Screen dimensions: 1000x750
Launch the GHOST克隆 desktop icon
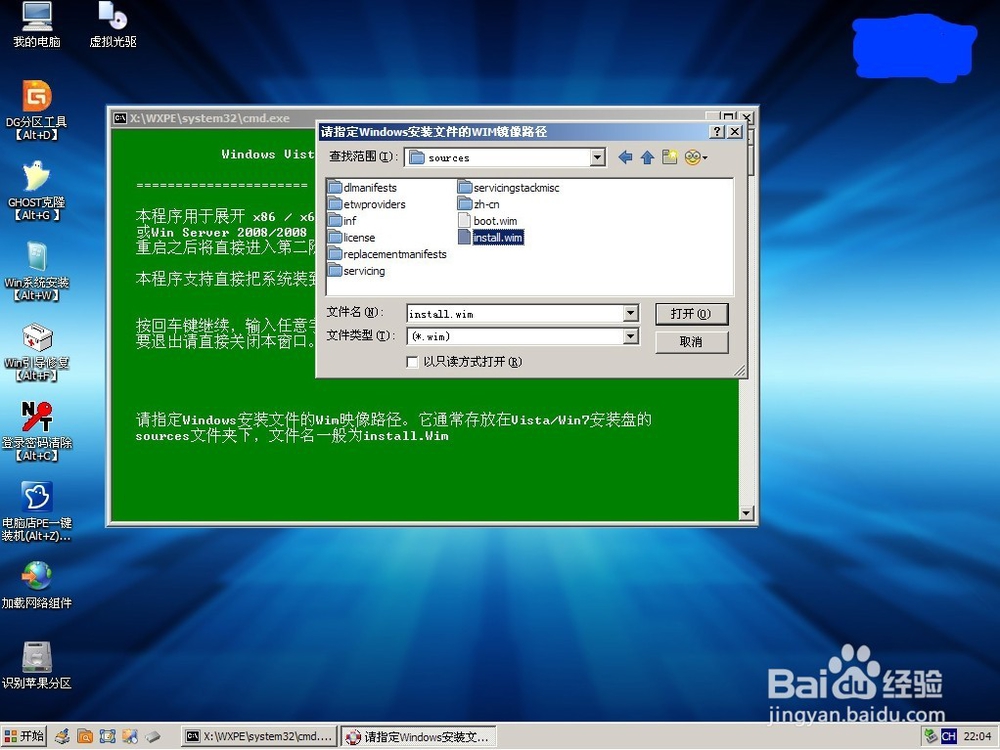tap(36, 190)
